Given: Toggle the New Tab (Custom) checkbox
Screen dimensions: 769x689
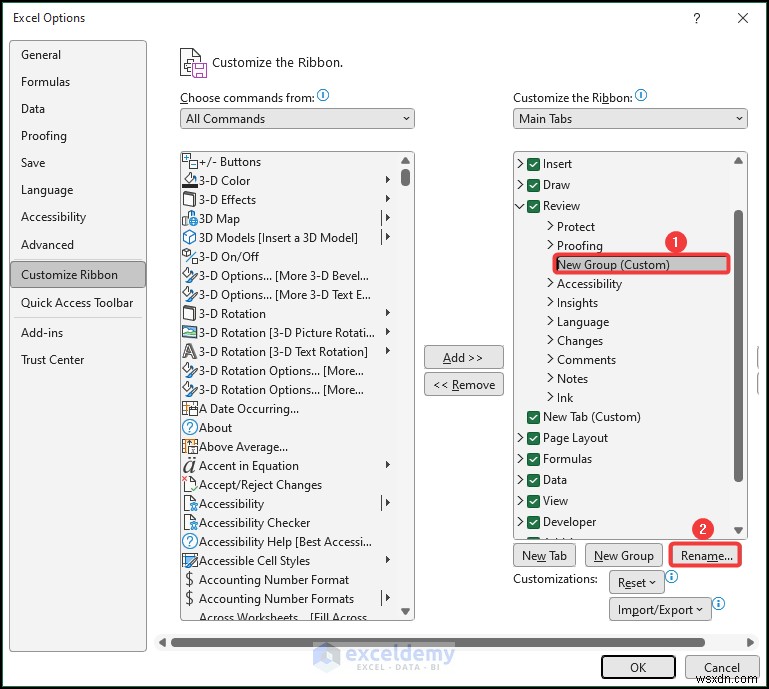Looking at the screenshot, I should (534, 417).
